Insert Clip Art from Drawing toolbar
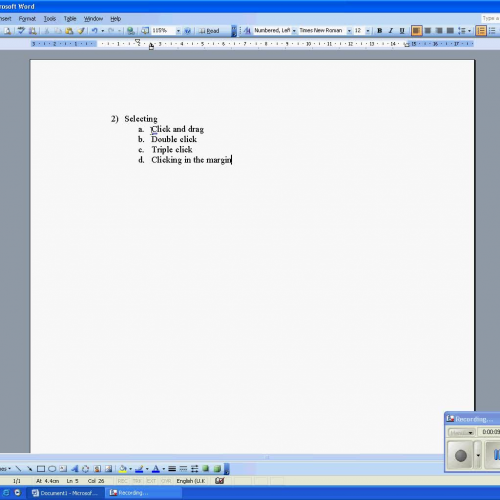Viewport: 500px width, 500px height. coord(97,469)
